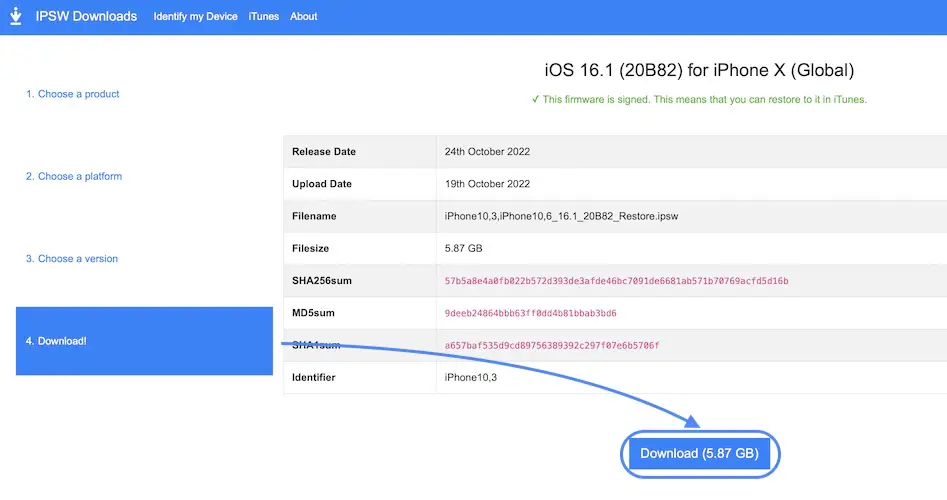This screenshot has width=947, height=500.
Task: Click the 24th October 2022 release date
Action: (x=487, y=152)
